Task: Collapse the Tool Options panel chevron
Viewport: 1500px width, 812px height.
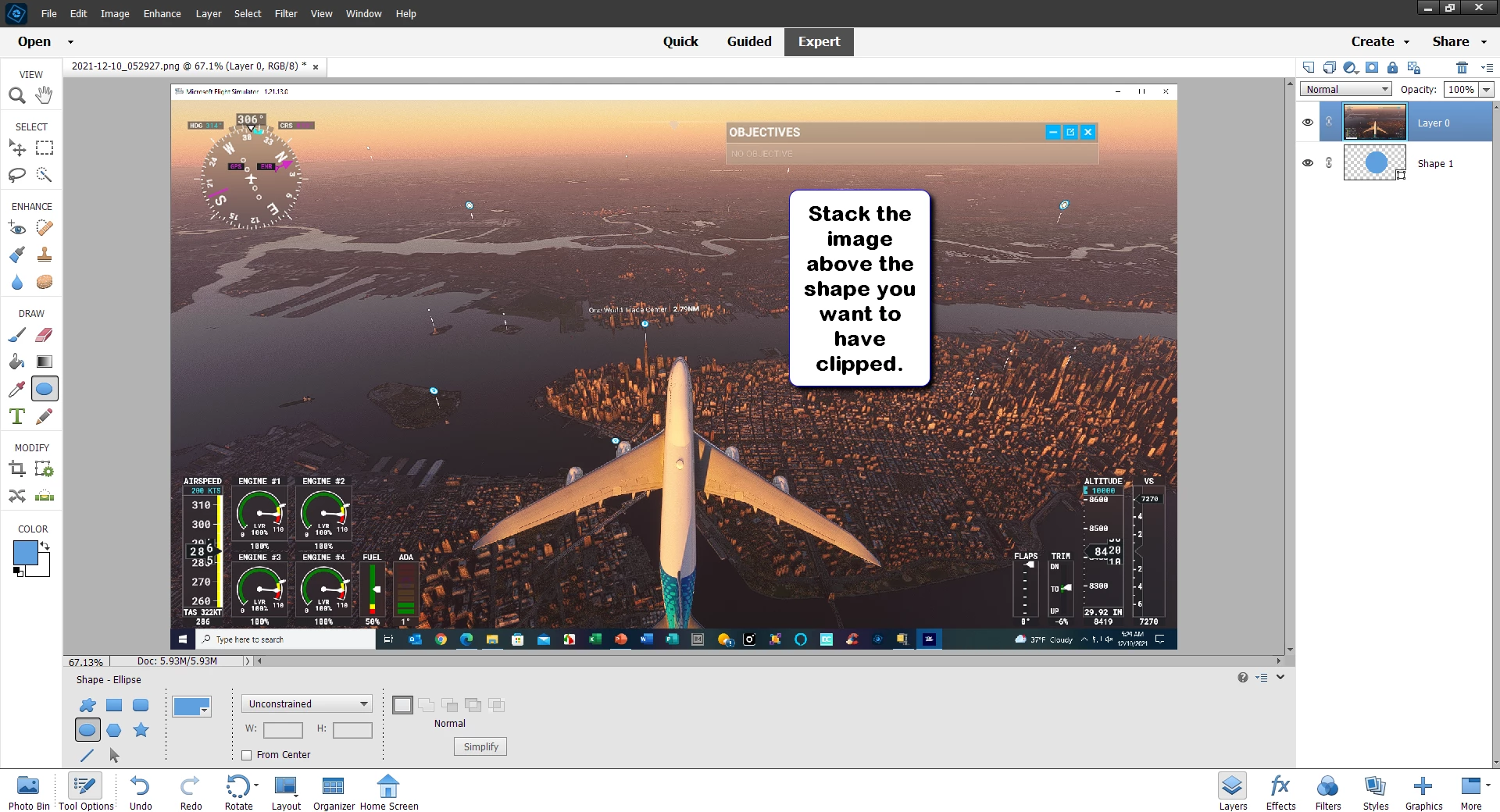Action: click(x=1281, y=677)
